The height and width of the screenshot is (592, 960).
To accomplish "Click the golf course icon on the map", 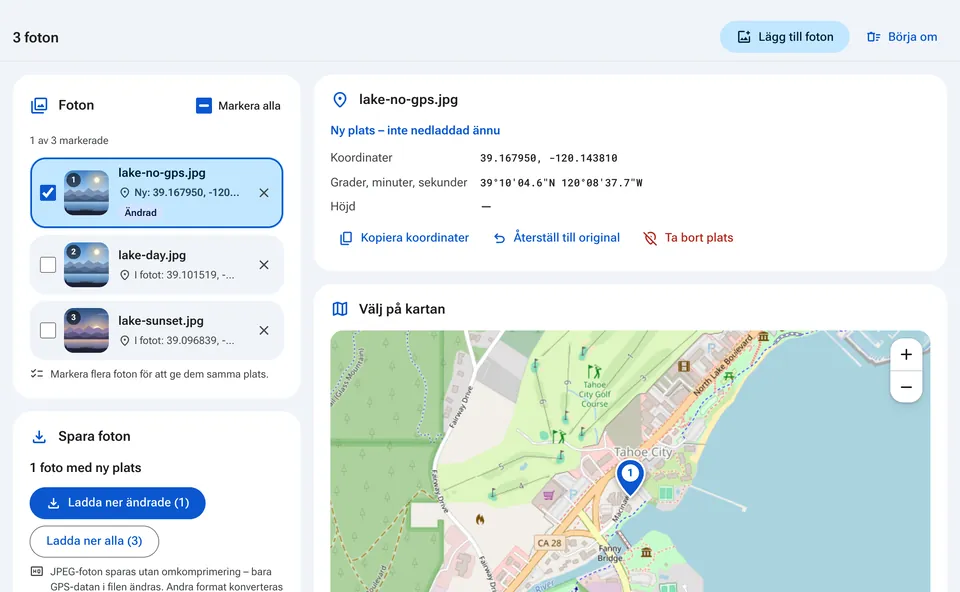I will [x=594, y=371].
